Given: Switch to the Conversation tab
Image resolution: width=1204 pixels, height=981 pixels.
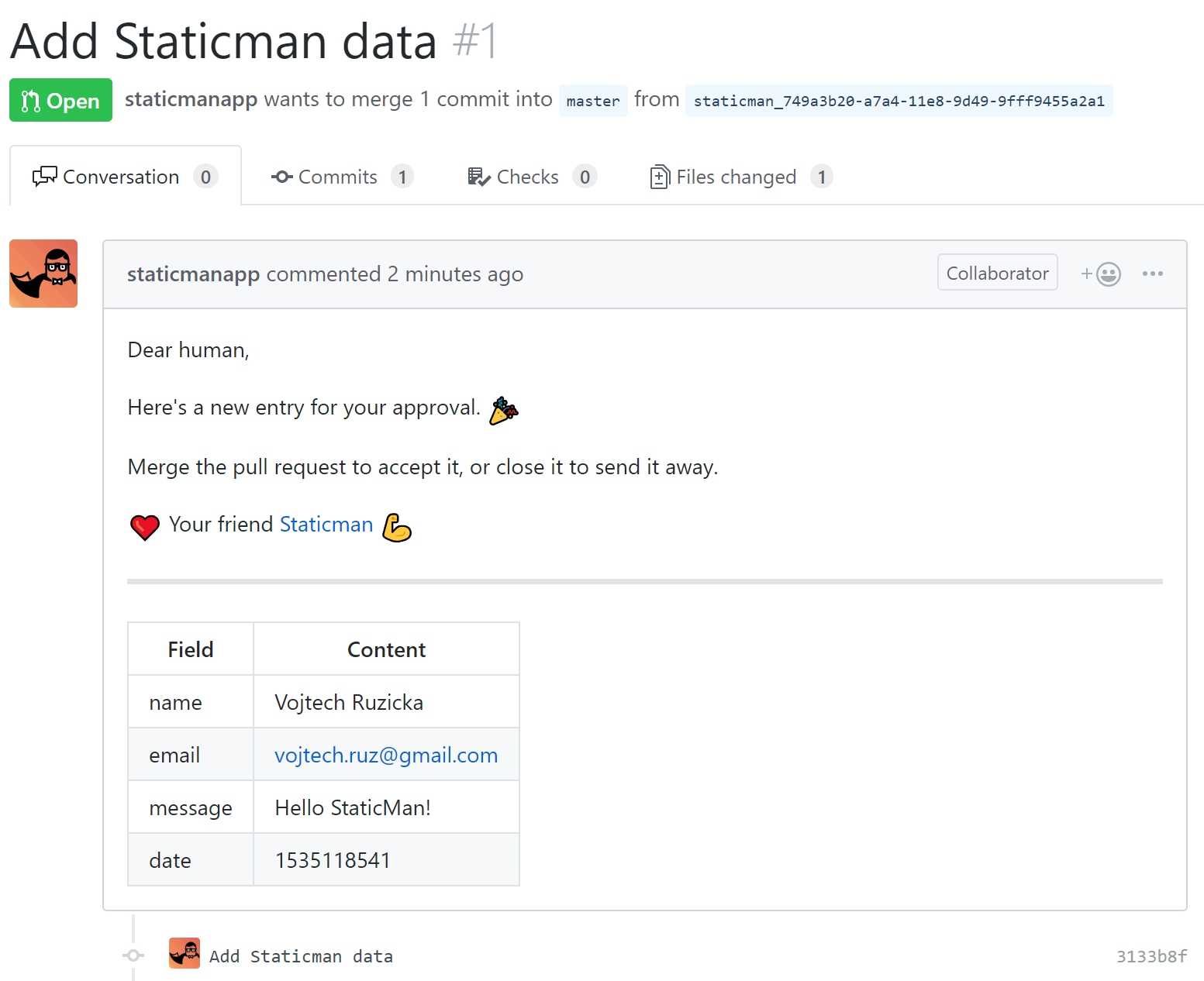Looking at the screenshot, I should (x=124, y=177).
